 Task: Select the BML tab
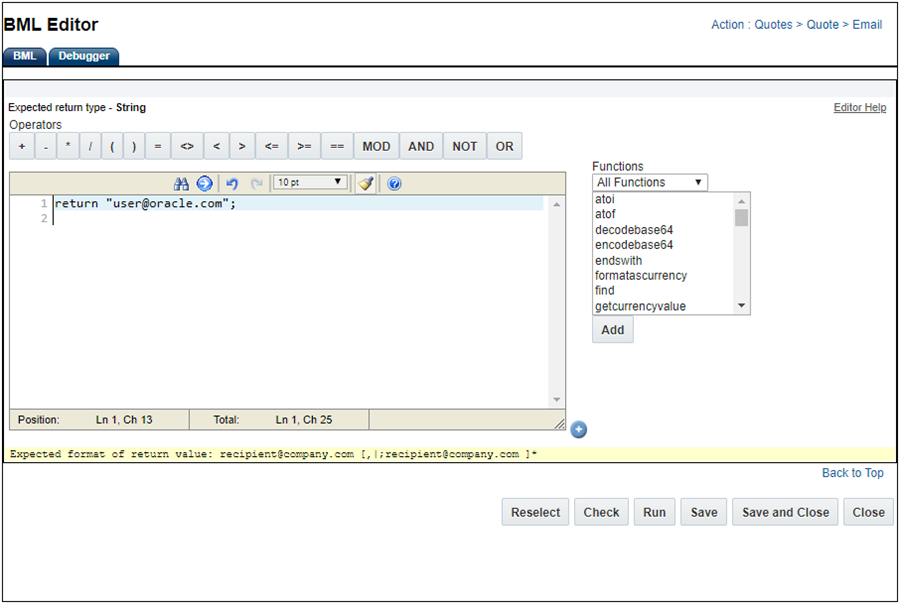point(24,56)
